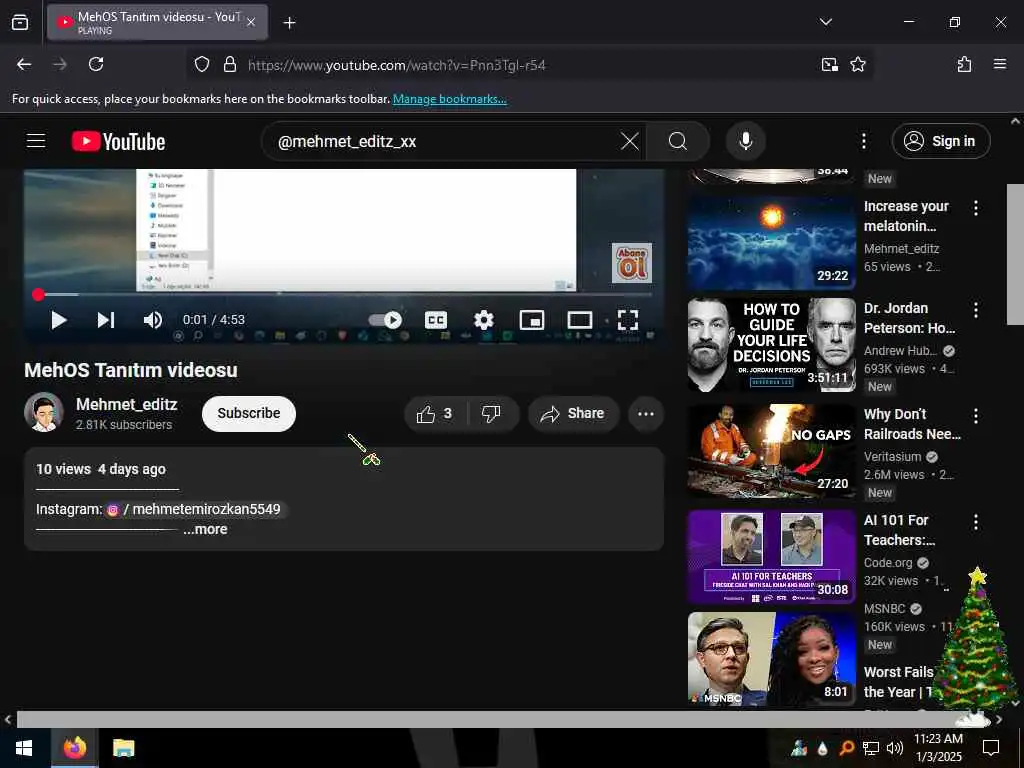Open File Explorer from taskbar
This screenshot has width=1024, height=768.
tap(123, 748)
